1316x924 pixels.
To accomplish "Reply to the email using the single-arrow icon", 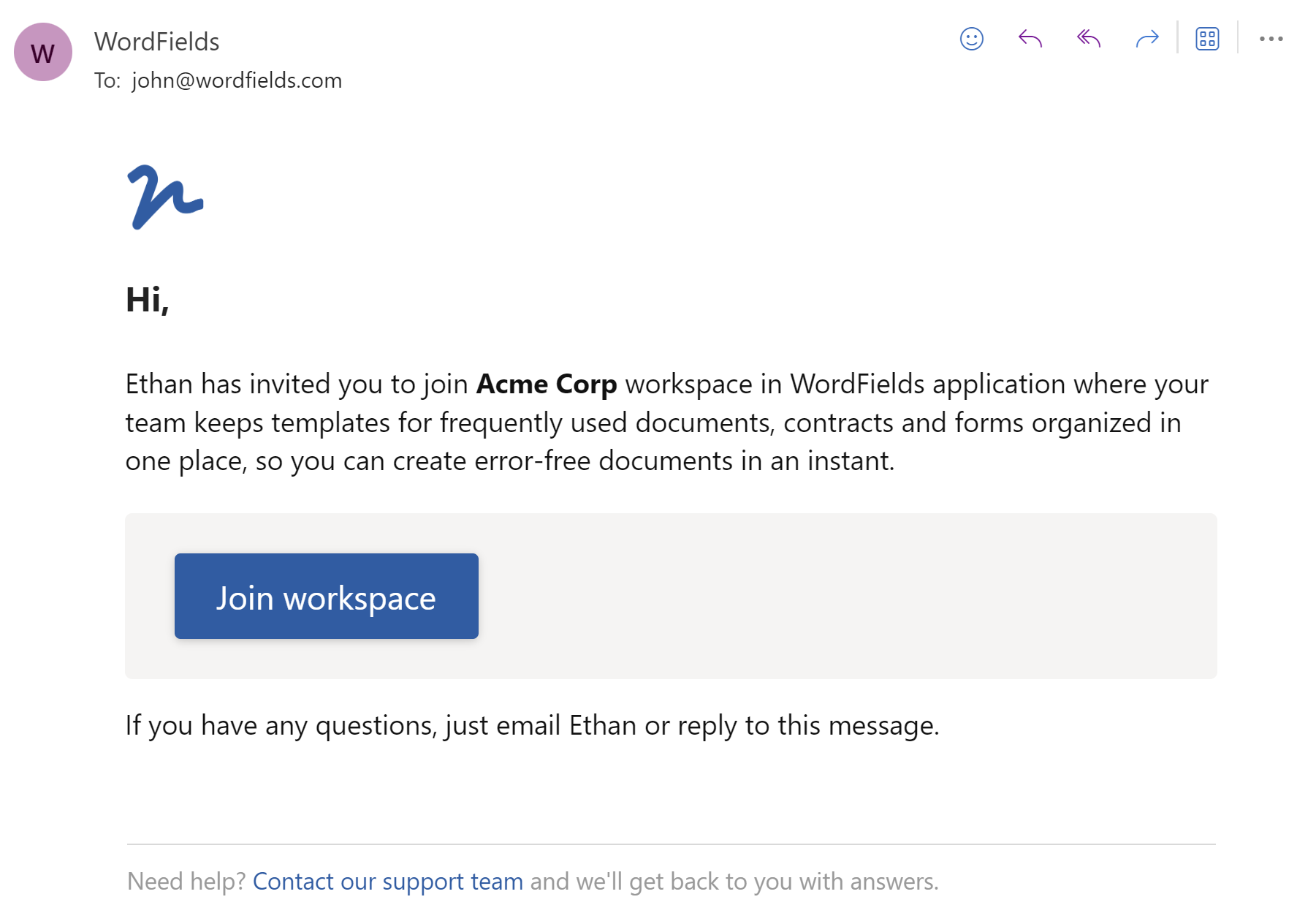I will [x=1030, y=39].
